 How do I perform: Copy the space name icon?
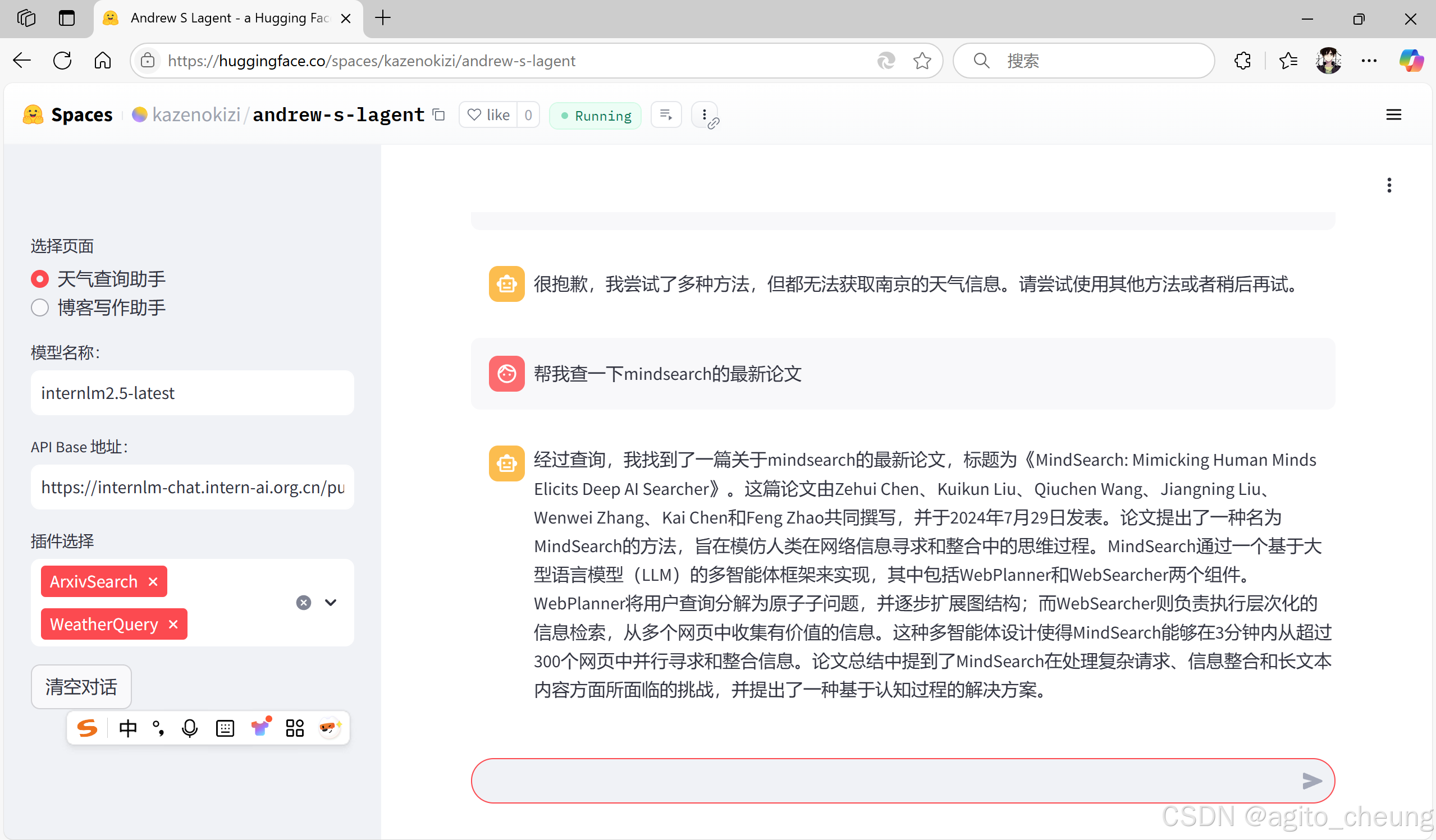[x=438, y=115]
